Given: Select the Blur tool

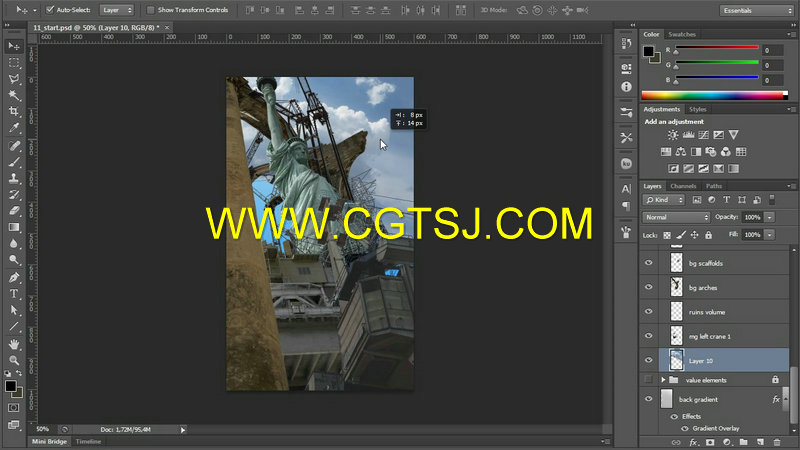Looking at the screenshot, I should (x=14, y=243).
